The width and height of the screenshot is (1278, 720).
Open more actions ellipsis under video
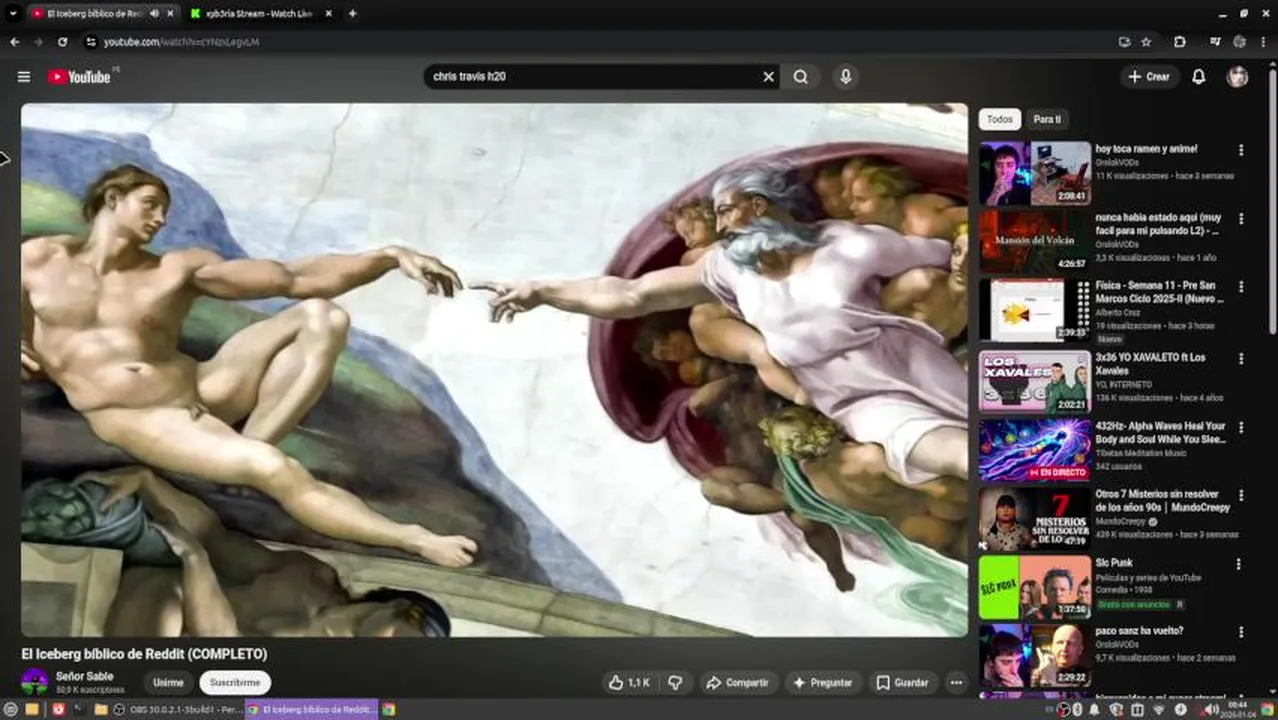pos(956,682)
